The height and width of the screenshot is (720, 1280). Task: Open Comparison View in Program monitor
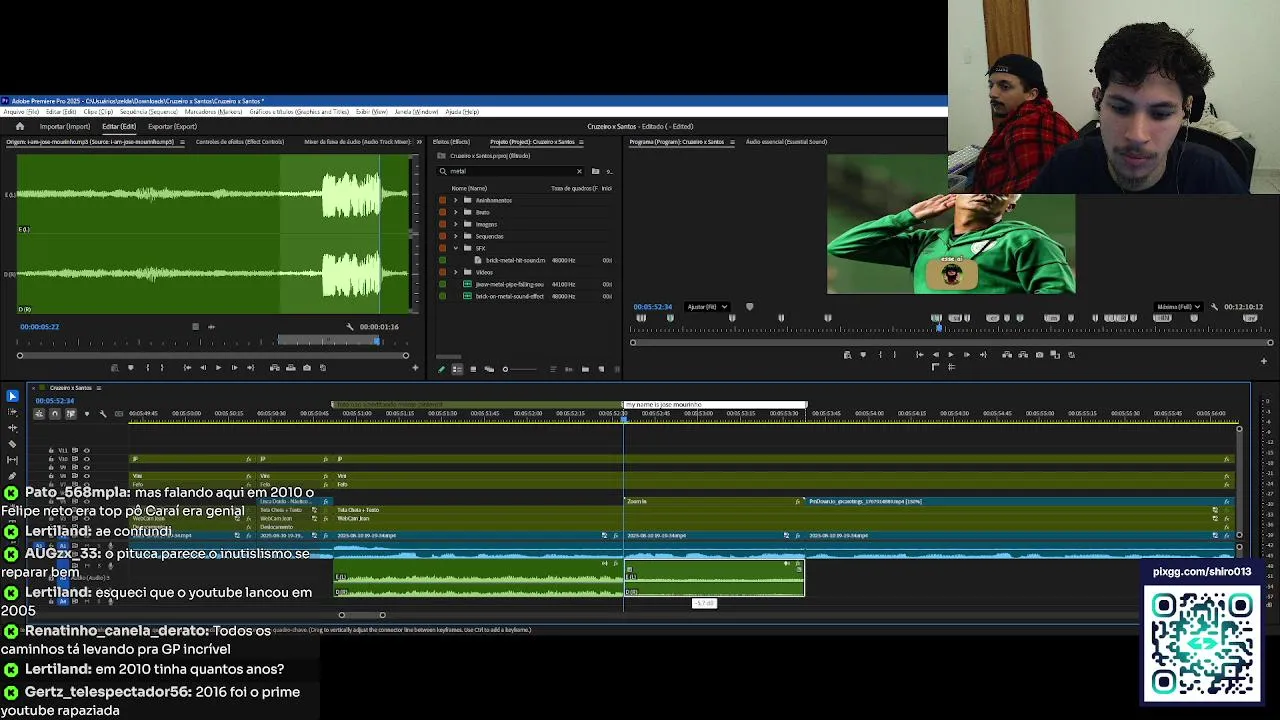(1055, 354)
